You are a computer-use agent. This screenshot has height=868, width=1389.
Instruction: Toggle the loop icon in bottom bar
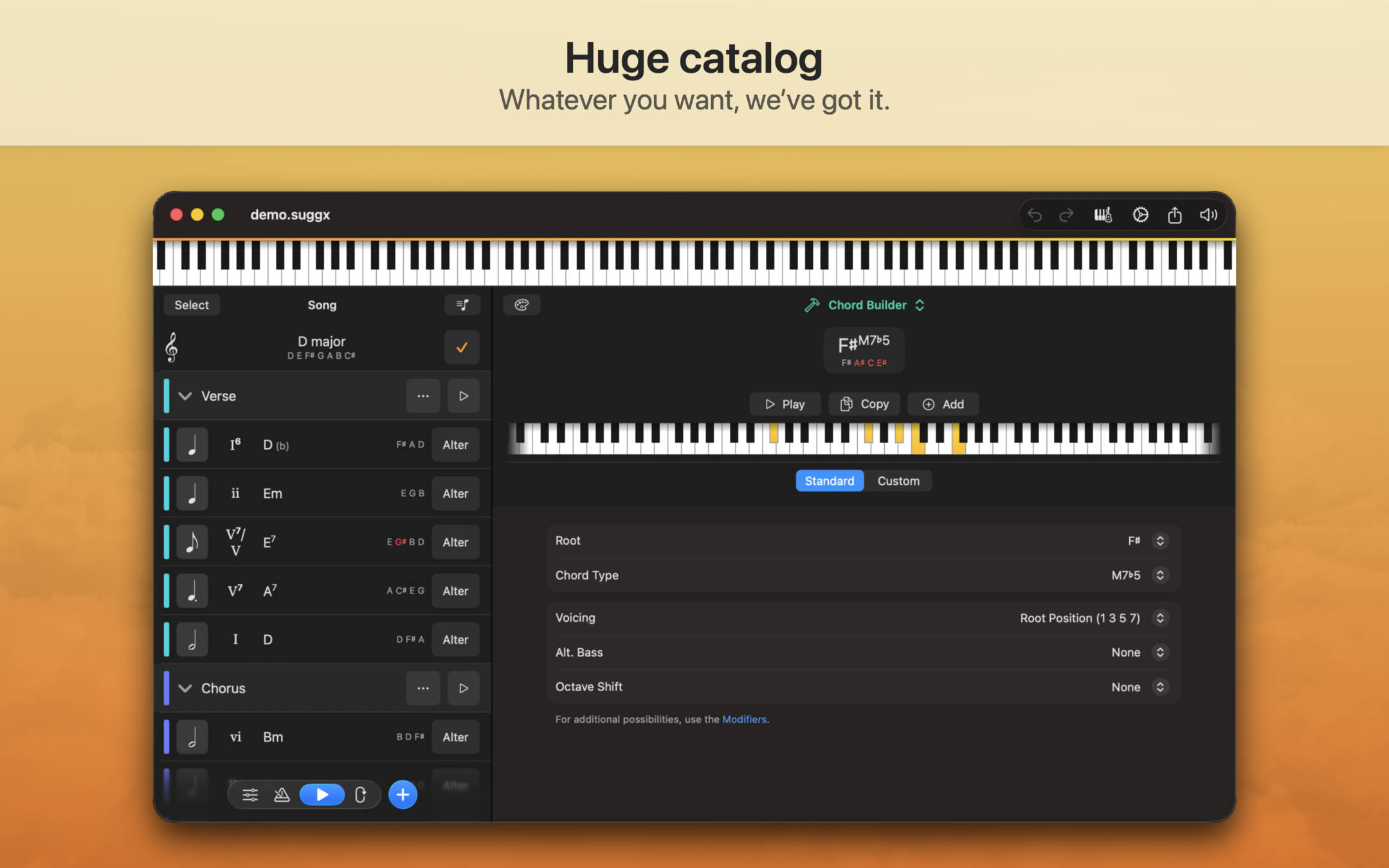click(361, 795)
